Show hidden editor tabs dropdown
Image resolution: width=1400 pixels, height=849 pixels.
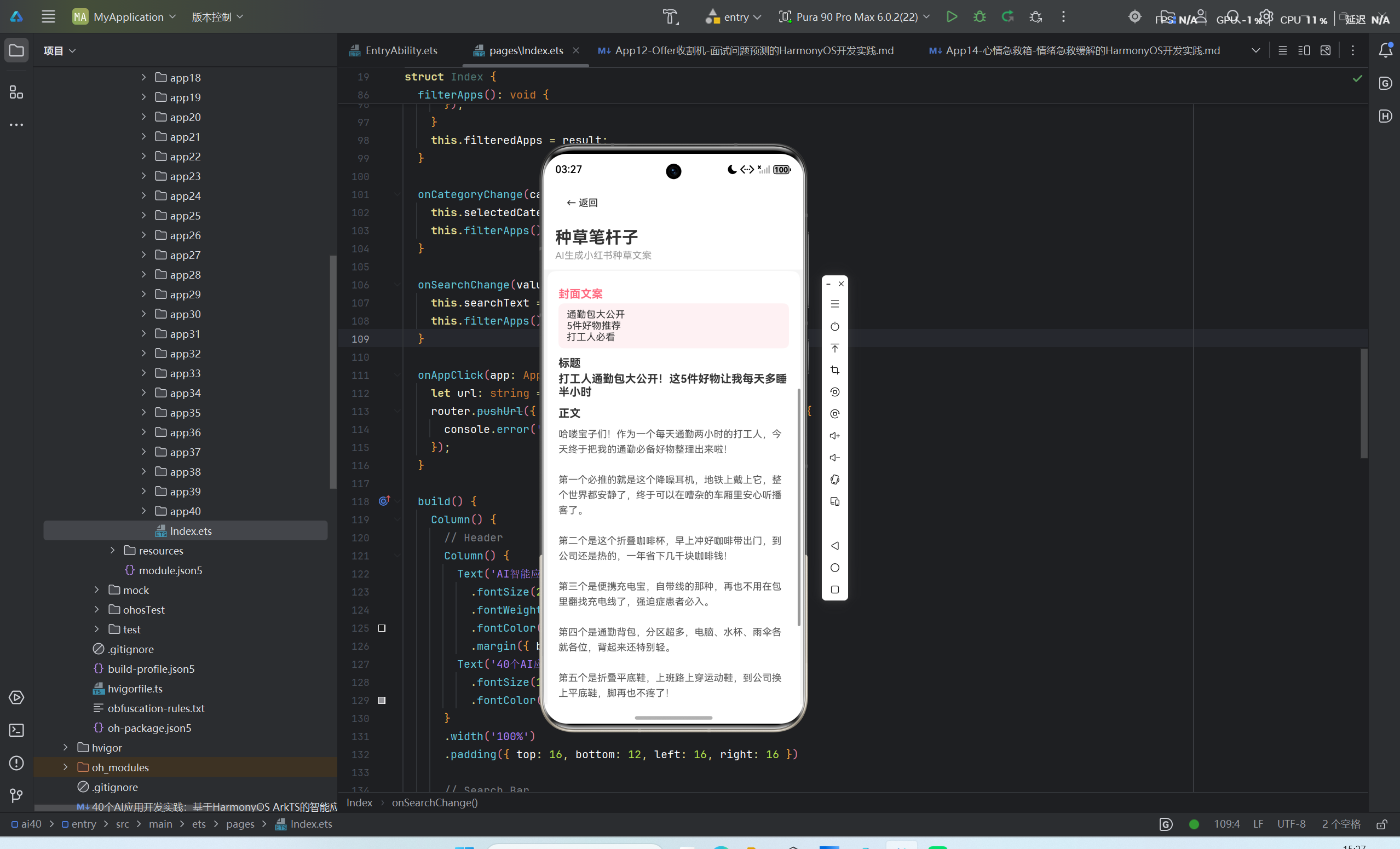tap(1255, 50)
